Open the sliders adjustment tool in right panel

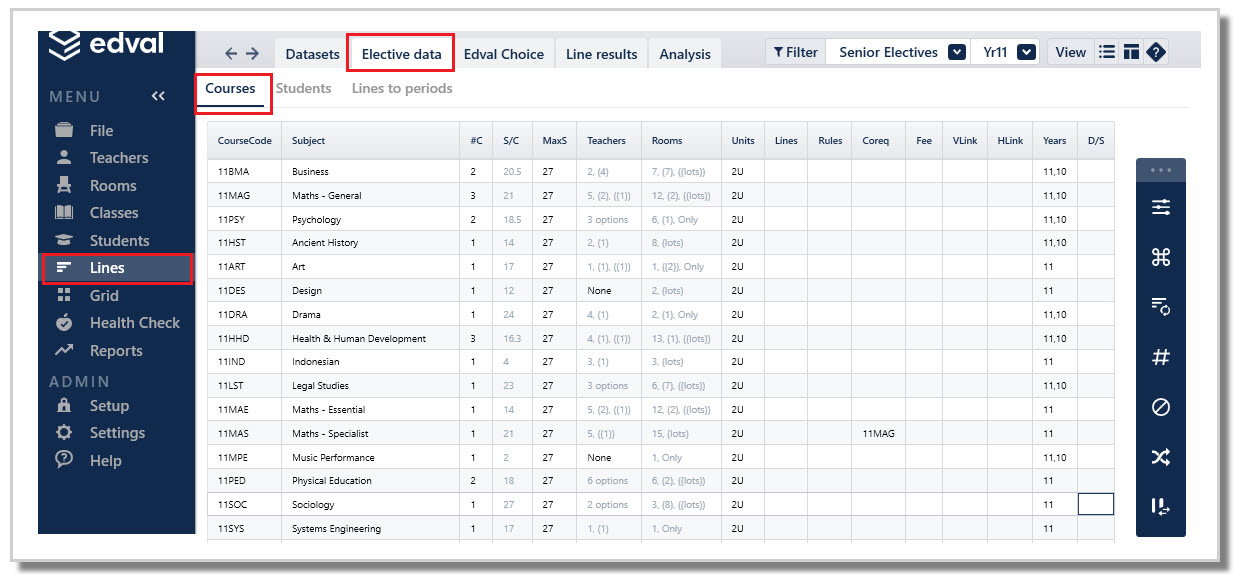coord(1161,207)
